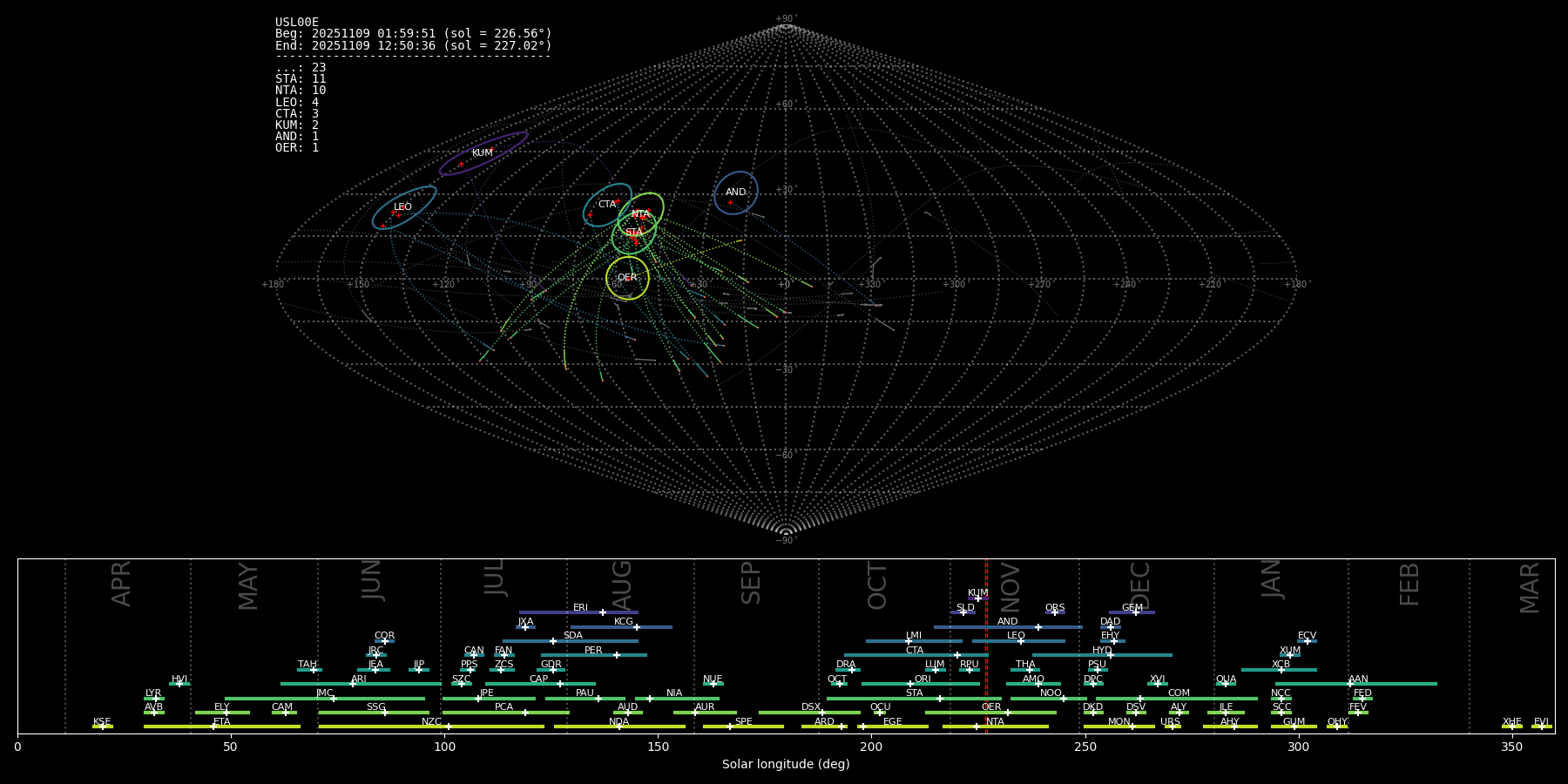
Task: Select the End: 20251109 12:50:36 timestamp line
Action: tap(414, 45)
